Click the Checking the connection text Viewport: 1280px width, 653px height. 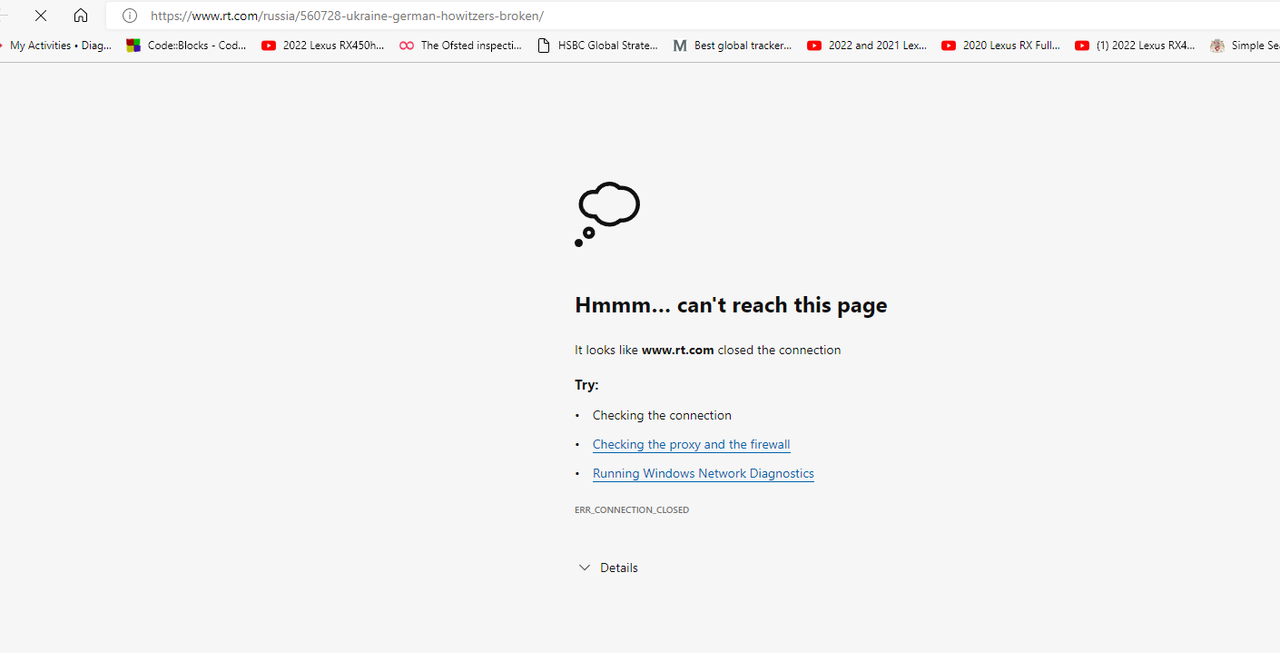click(662, 415)
